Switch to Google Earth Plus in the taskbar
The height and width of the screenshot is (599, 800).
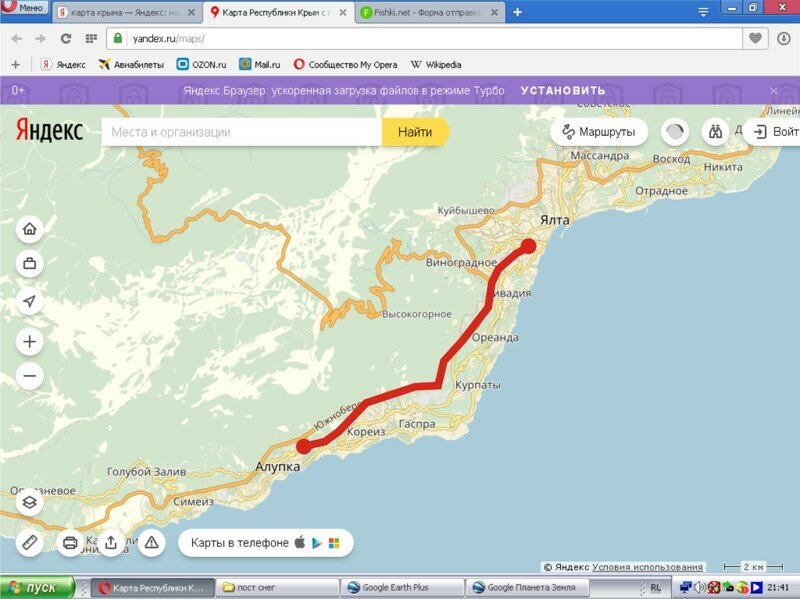[x=402, y=588]
